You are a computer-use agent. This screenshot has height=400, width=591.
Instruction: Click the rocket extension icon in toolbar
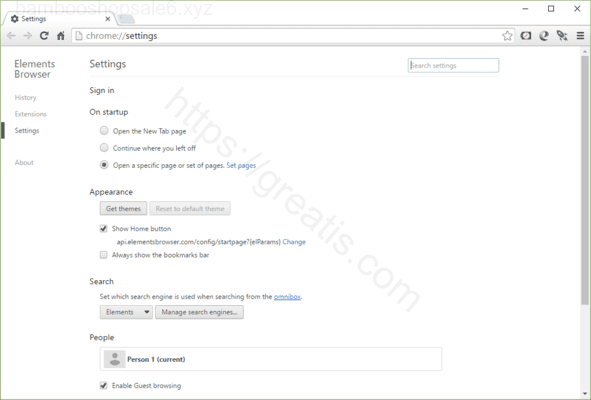pyautogui.click(x=562, y=36)
